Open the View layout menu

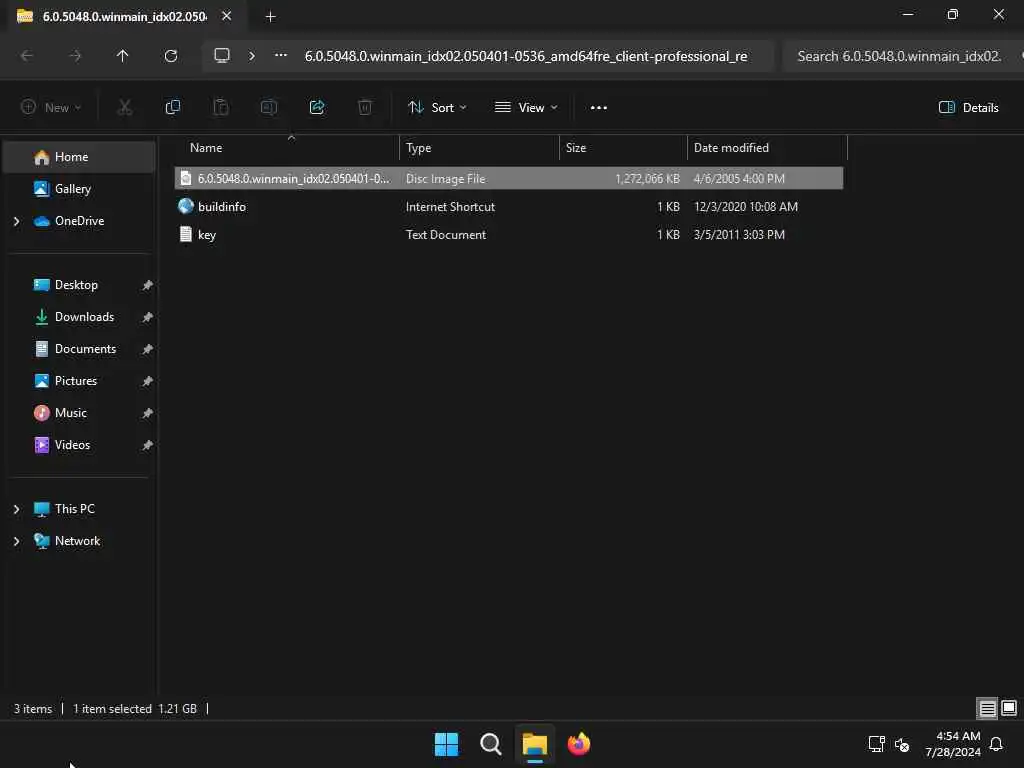526,107
